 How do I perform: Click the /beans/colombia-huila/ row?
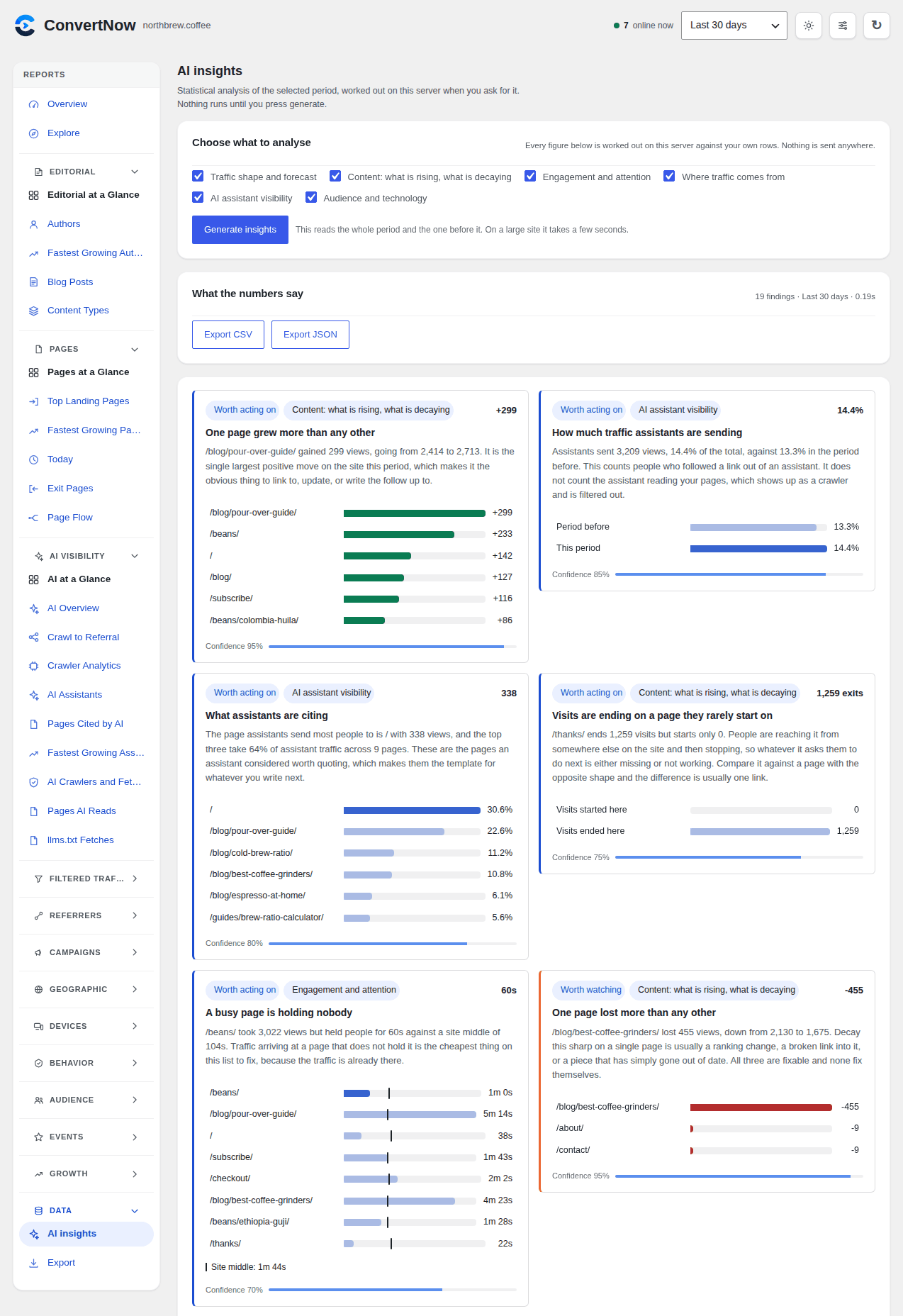361,620
